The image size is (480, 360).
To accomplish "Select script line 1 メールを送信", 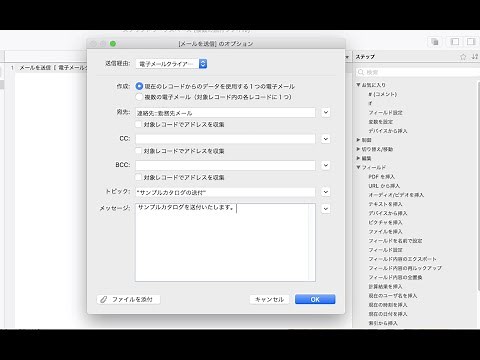I will pyautogui.click(x=50, y=68).
